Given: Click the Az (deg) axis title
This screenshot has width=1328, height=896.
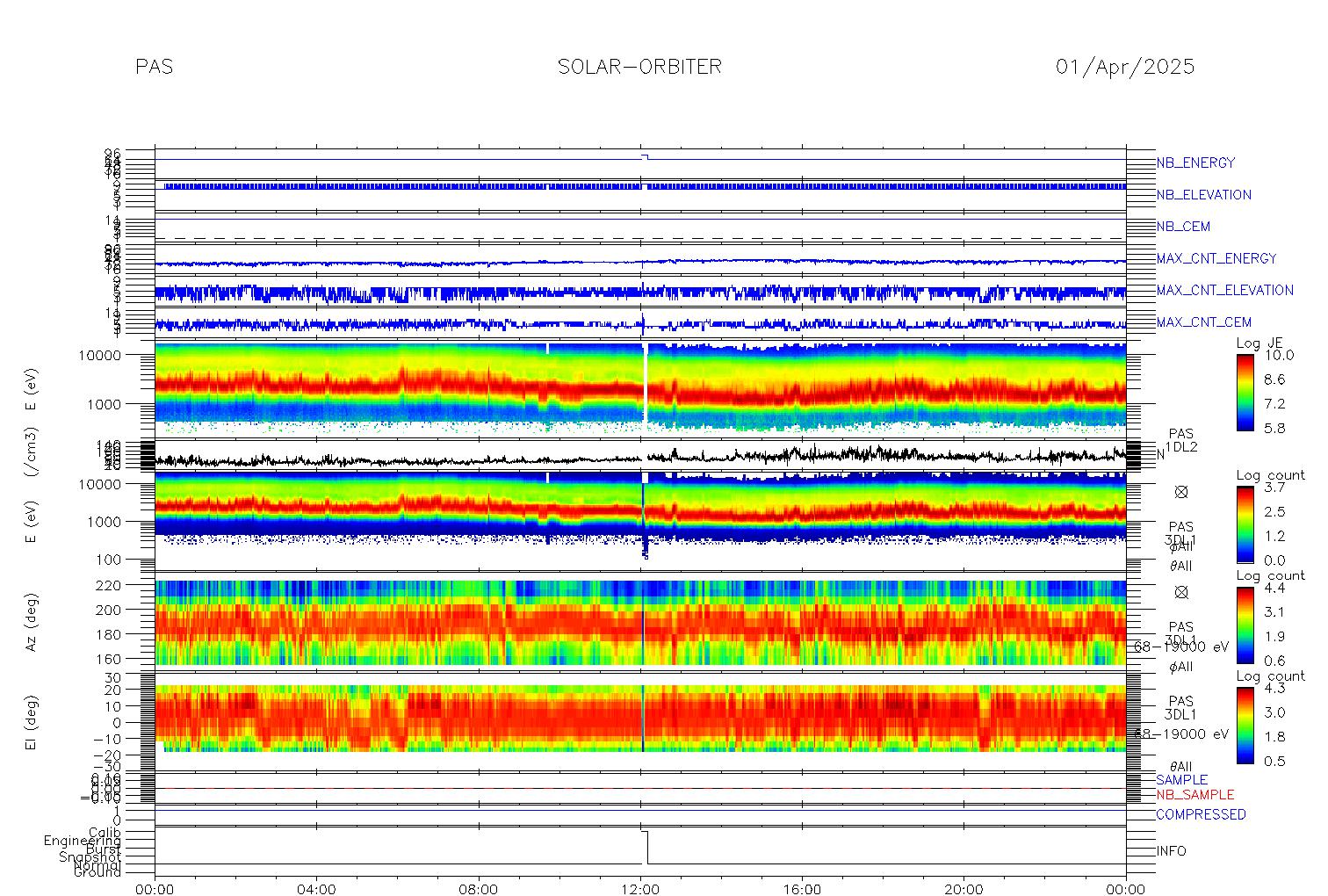Looking at the screenshot, I should coord(32,622).
